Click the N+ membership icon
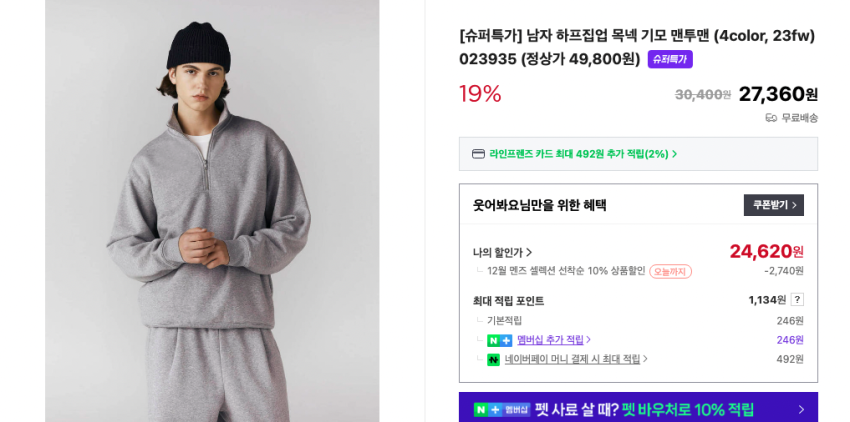Image resolution: width=850 pixels, height=422 pixels. [x=499, y=340]
